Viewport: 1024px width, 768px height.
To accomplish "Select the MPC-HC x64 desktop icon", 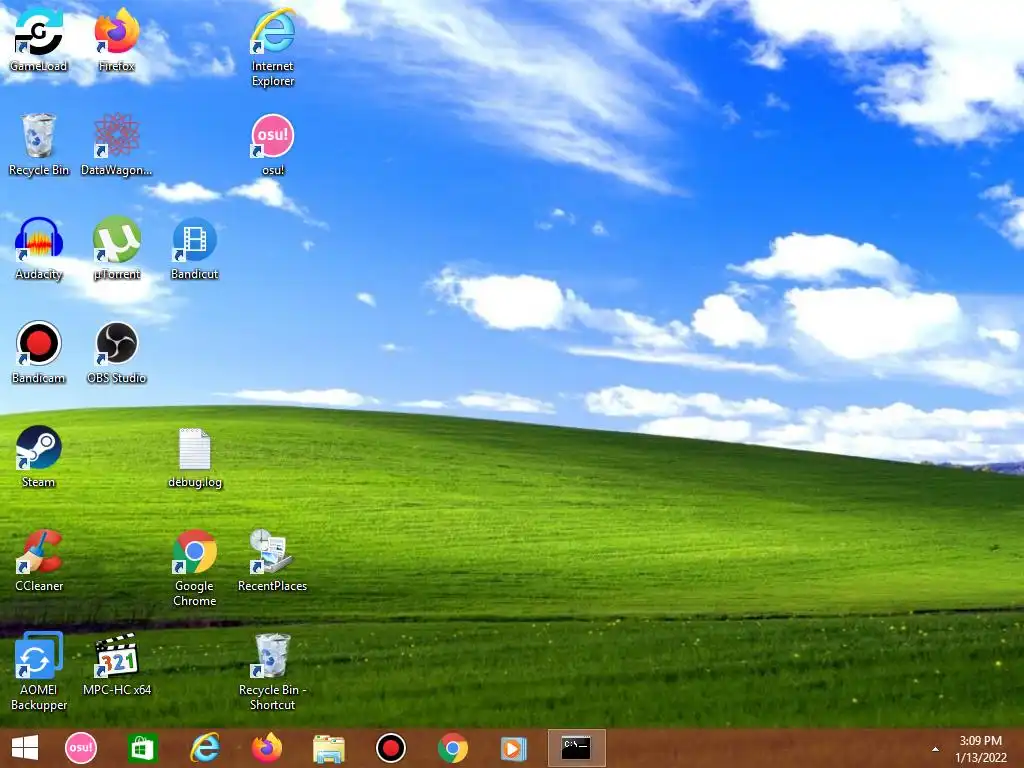I will tap(116, 664).
